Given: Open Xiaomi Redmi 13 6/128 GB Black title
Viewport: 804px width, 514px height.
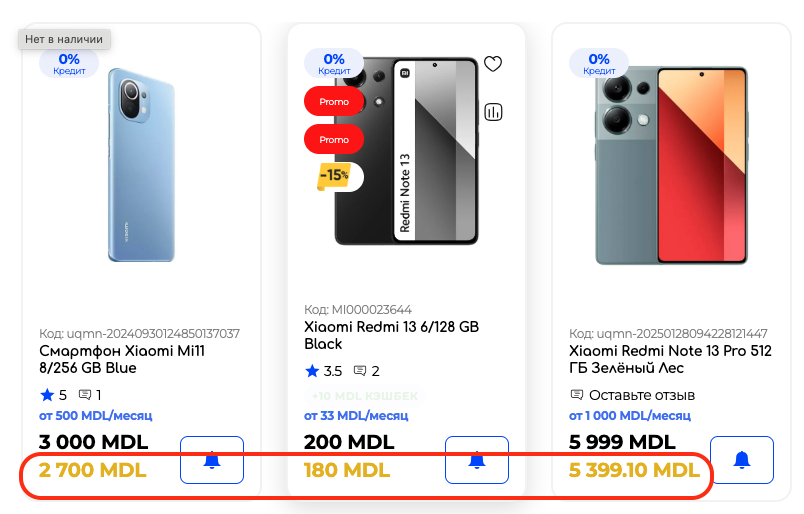Looking at the screenshot, I should tap(391, 335).
